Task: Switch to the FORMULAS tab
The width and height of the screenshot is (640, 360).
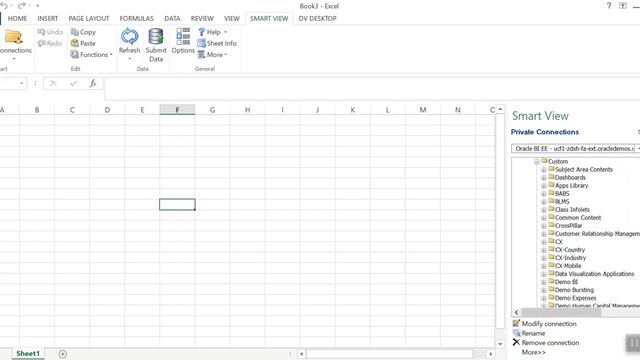Action: click(x=136, y=18)
